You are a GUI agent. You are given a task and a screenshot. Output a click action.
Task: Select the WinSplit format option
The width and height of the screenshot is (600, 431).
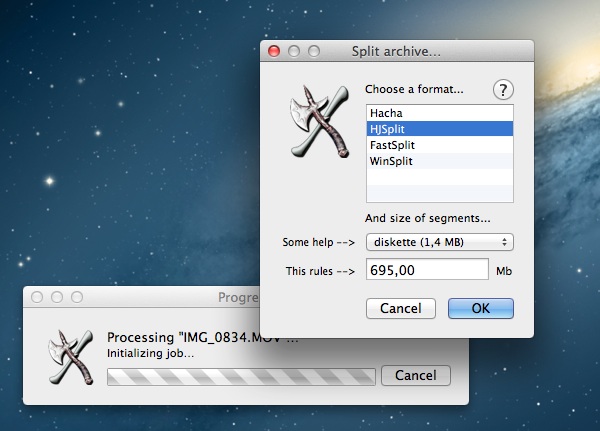tap(439, 161)
